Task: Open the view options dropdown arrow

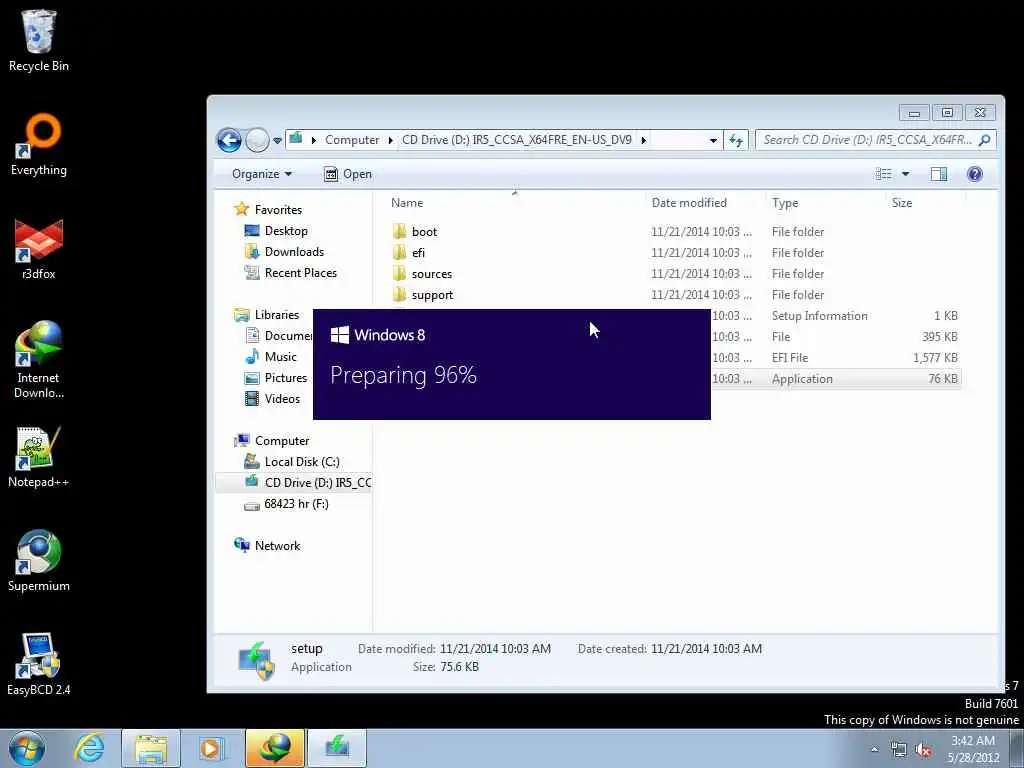Action: [x=905, y=174]
